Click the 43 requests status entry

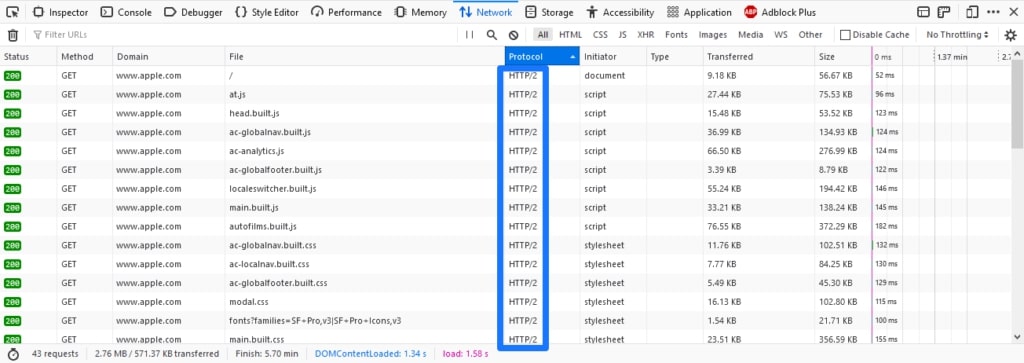(x=55, y=354)
